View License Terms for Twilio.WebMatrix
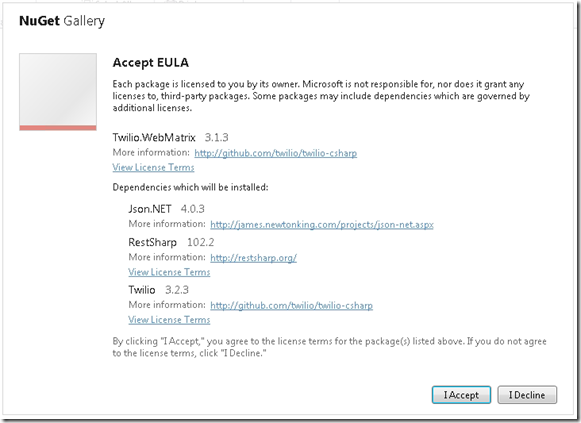The image size is (581, 423). click(x=153, y=167)
